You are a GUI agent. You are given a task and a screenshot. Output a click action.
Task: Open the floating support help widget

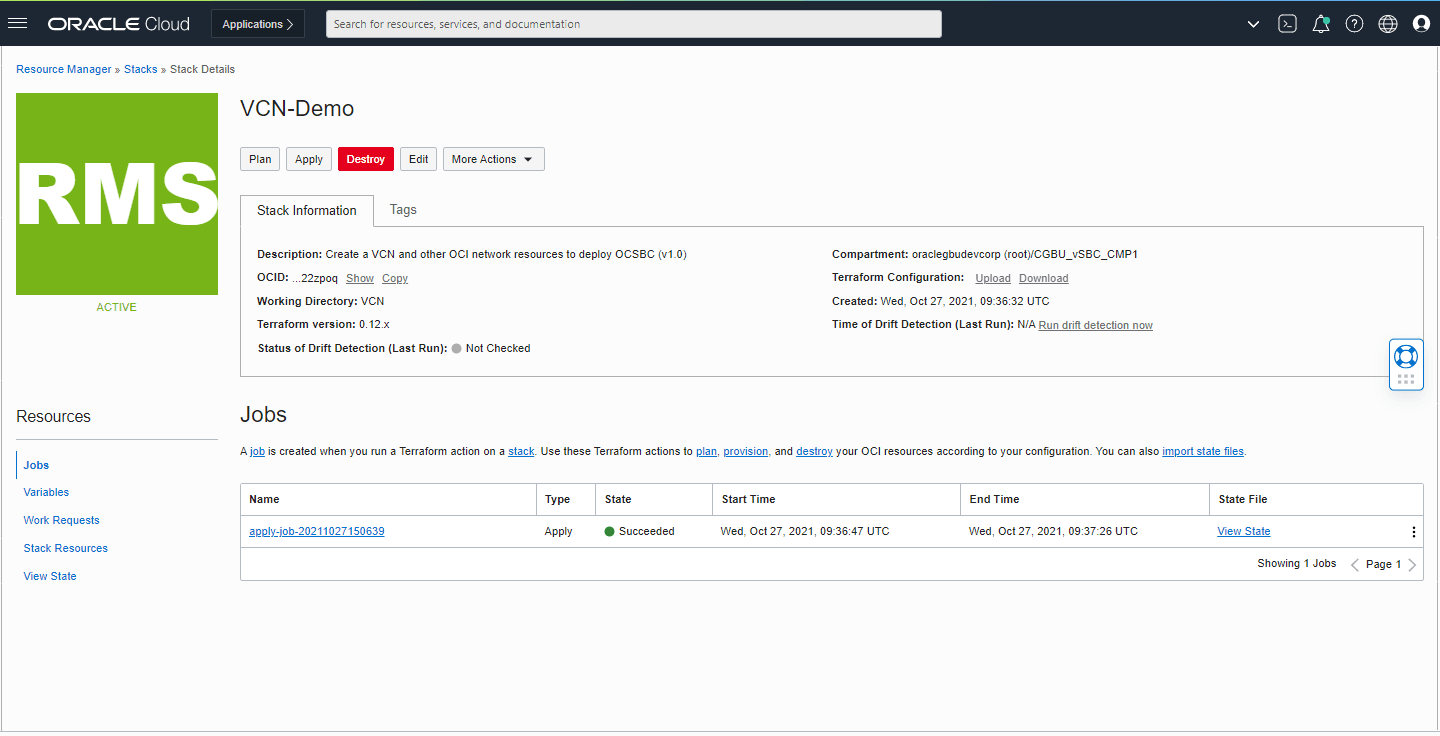pyautogui.click(x=1406, y=356)
